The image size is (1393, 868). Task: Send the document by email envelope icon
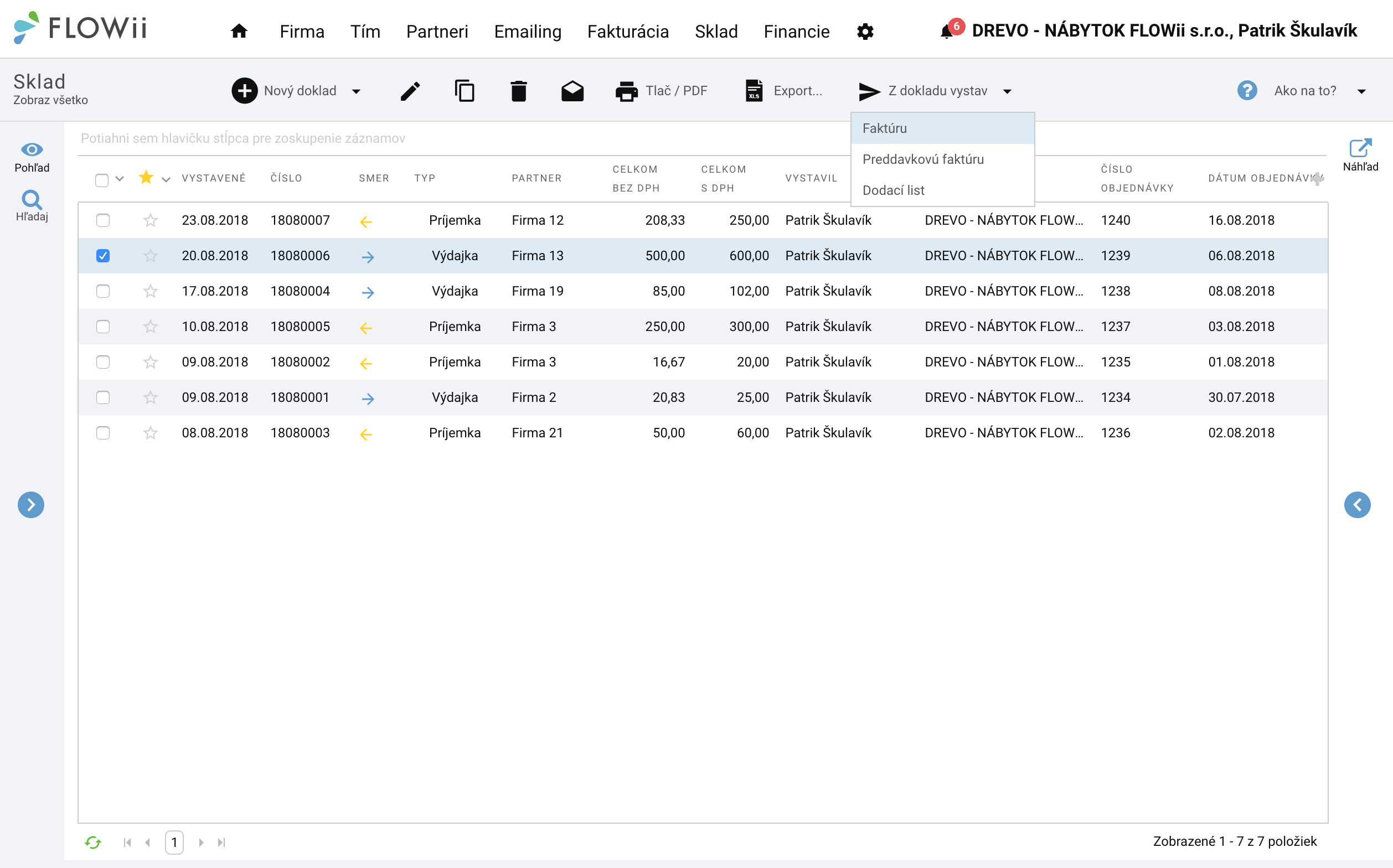572,91
